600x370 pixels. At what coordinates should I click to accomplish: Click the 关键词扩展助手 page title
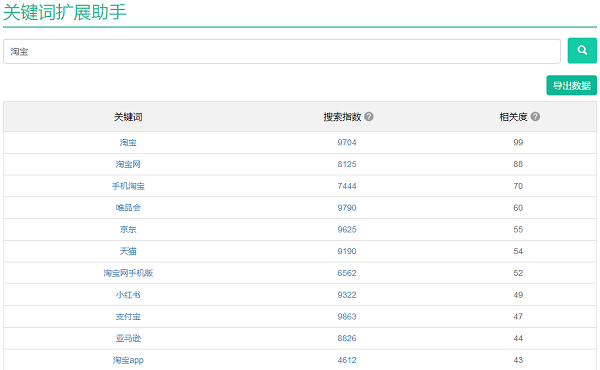(x=65, y=12)
